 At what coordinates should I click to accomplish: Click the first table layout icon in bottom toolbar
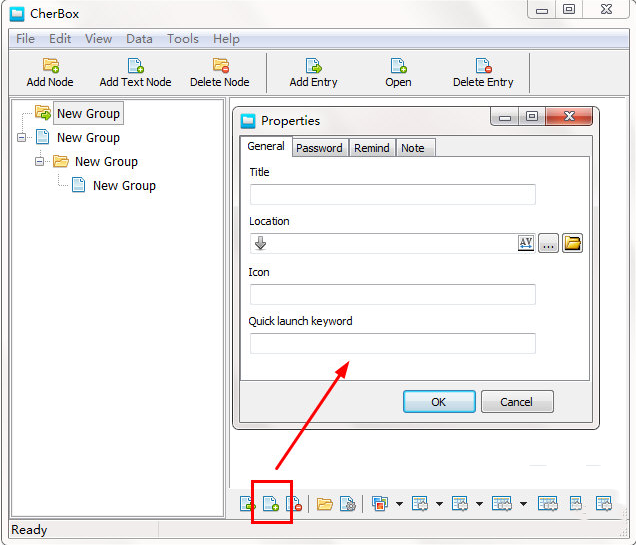(420, 504)
